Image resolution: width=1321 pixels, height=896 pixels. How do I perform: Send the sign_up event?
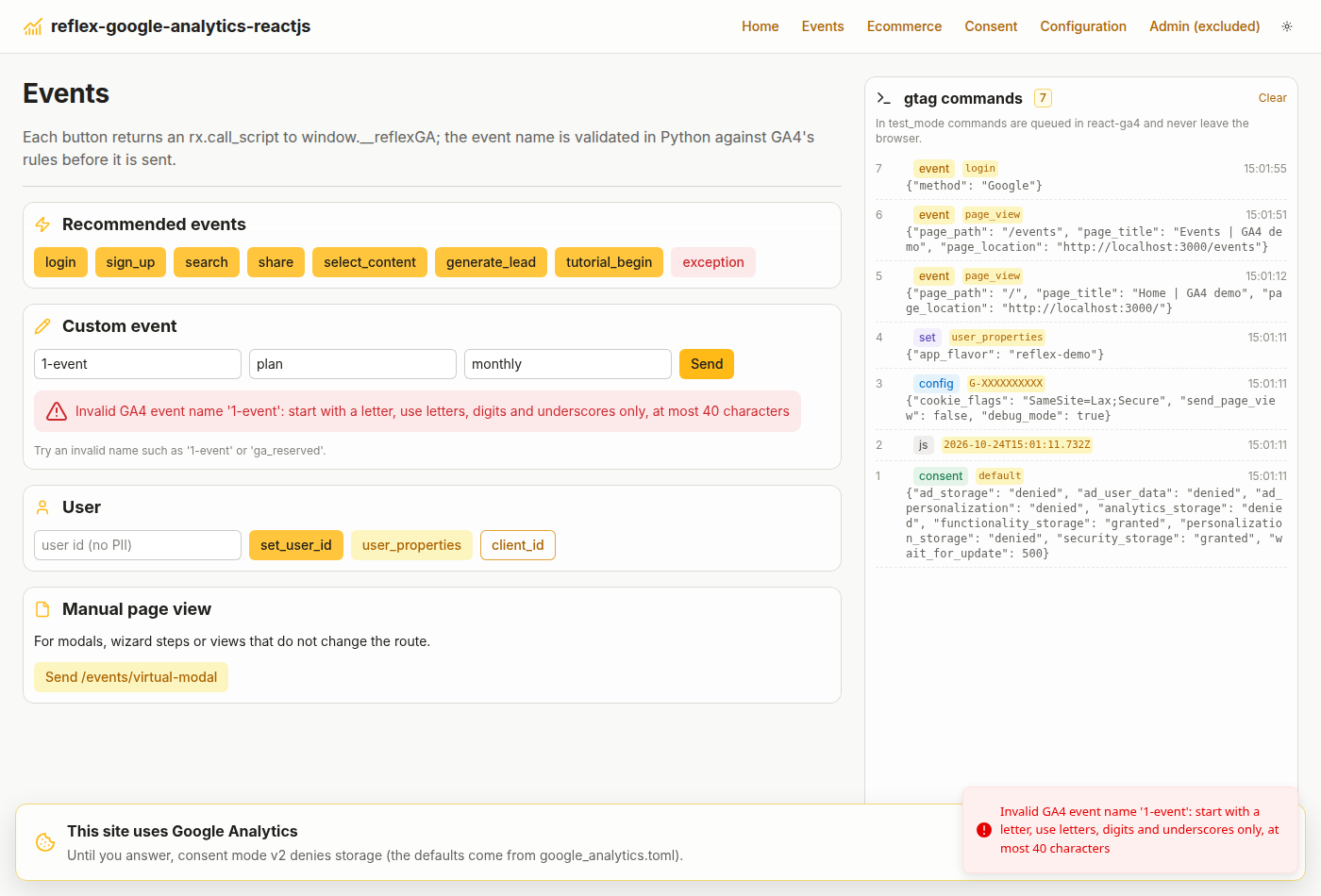tap(130, 262)
